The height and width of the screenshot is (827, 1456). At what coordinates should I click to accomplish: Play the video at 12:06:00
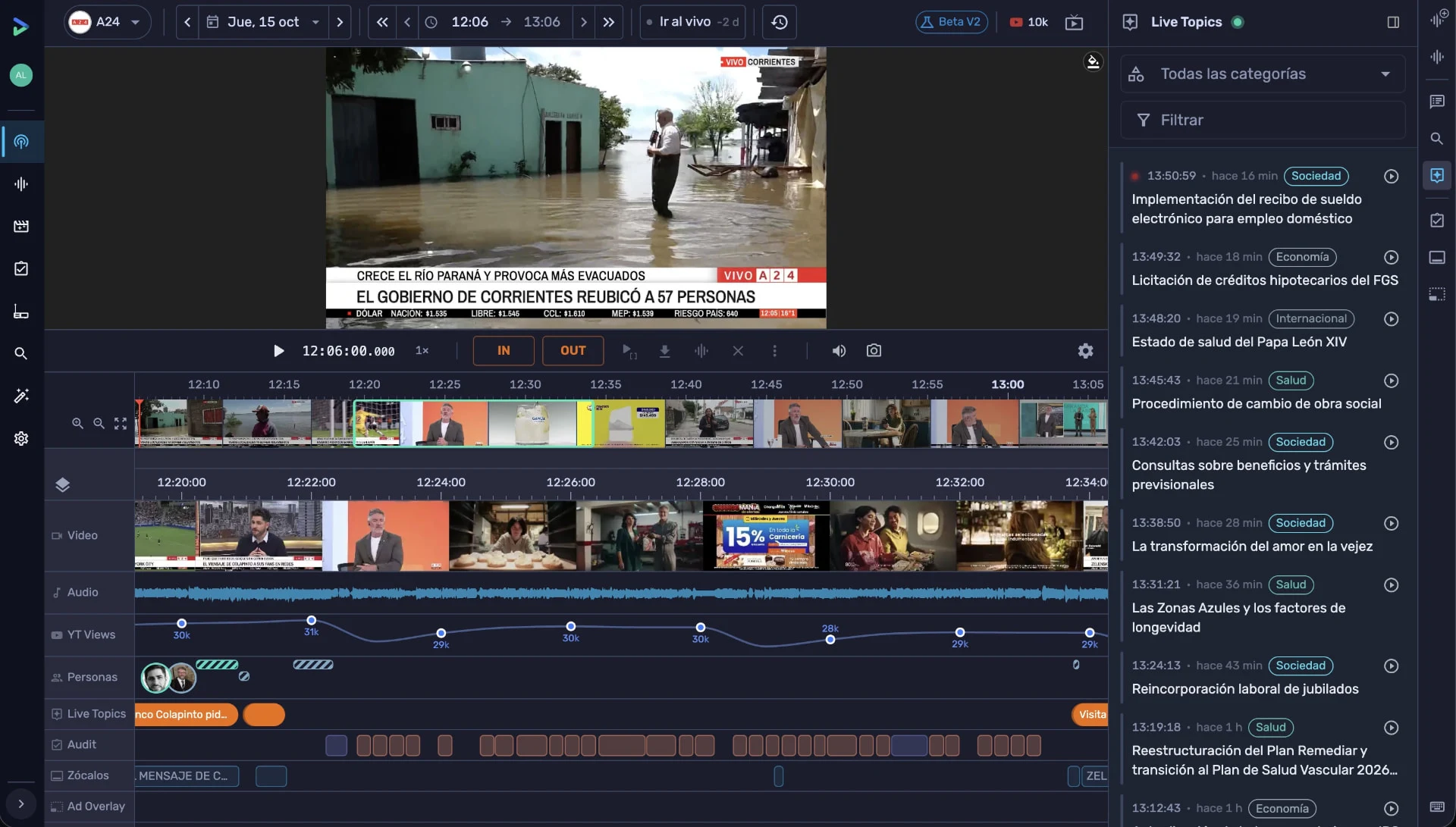278,351
